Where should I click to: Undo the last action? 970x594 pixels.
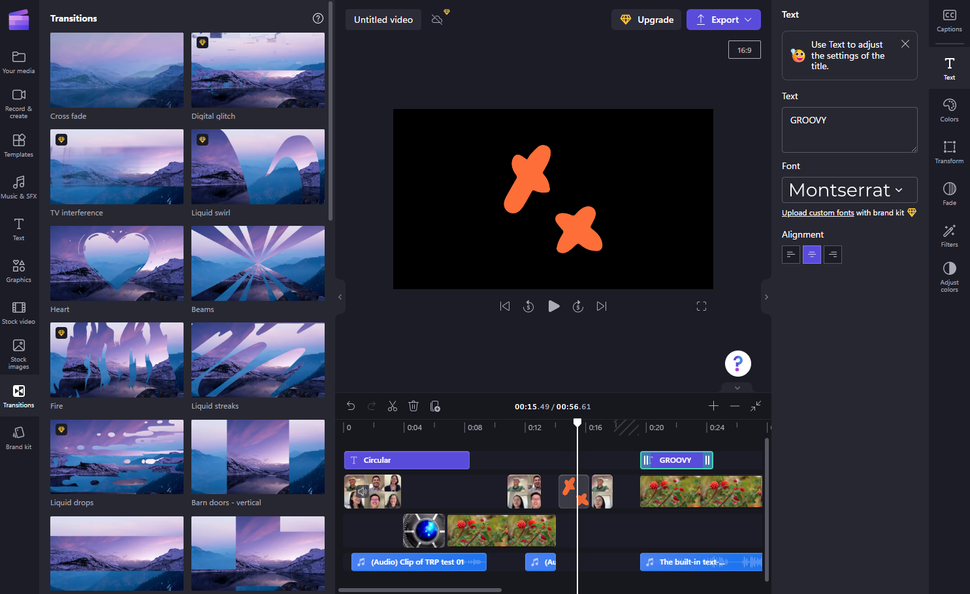350,406
